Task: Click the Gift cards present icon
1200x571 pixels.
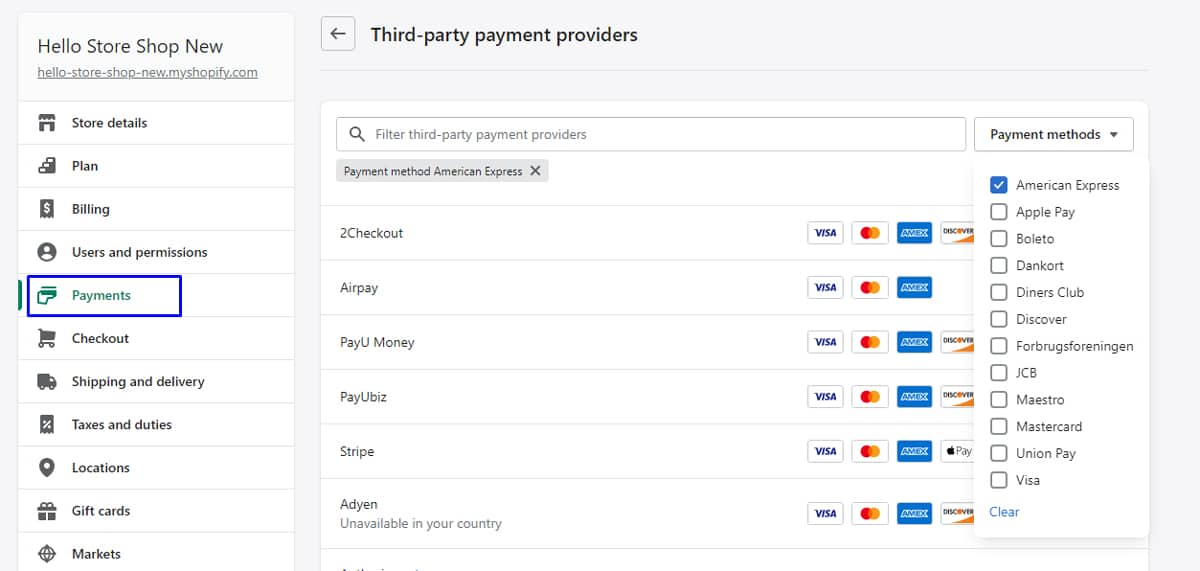Action: (46, 511)
